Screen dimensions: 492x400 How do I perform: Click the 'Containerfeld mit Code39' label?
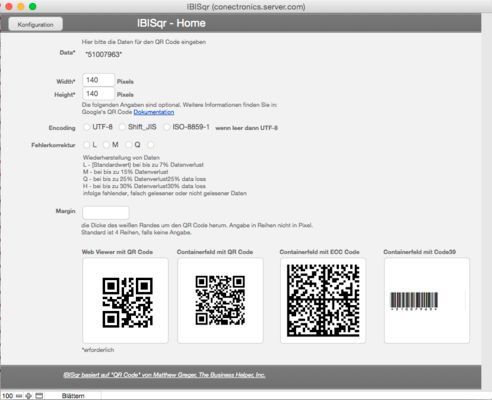click(x=420, y=252)
